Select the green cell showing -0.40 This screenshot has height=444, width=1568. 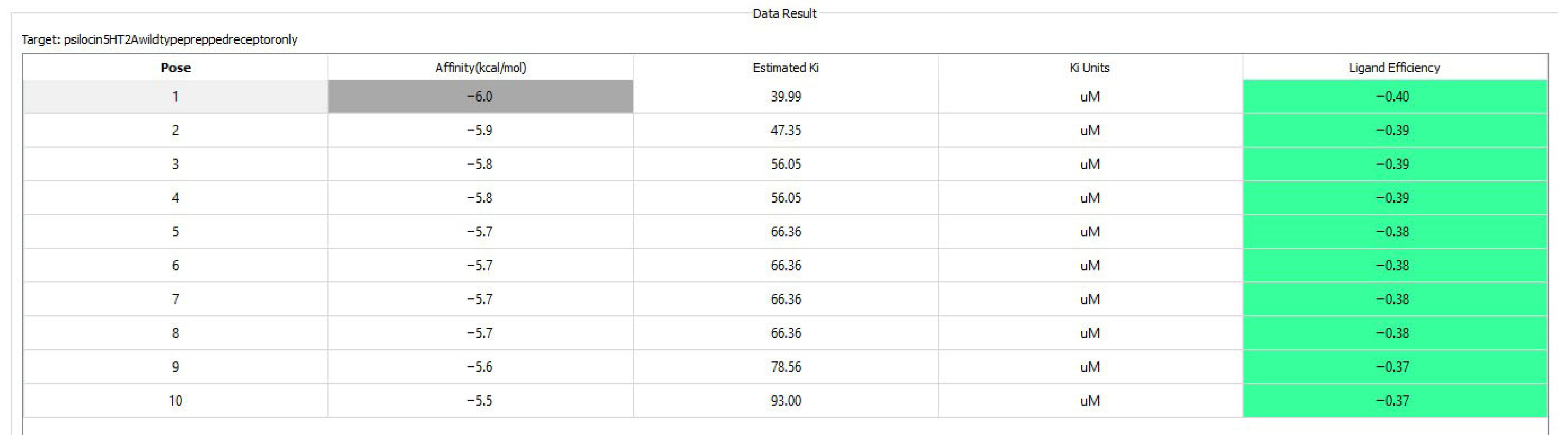[x=1395, y=97]
